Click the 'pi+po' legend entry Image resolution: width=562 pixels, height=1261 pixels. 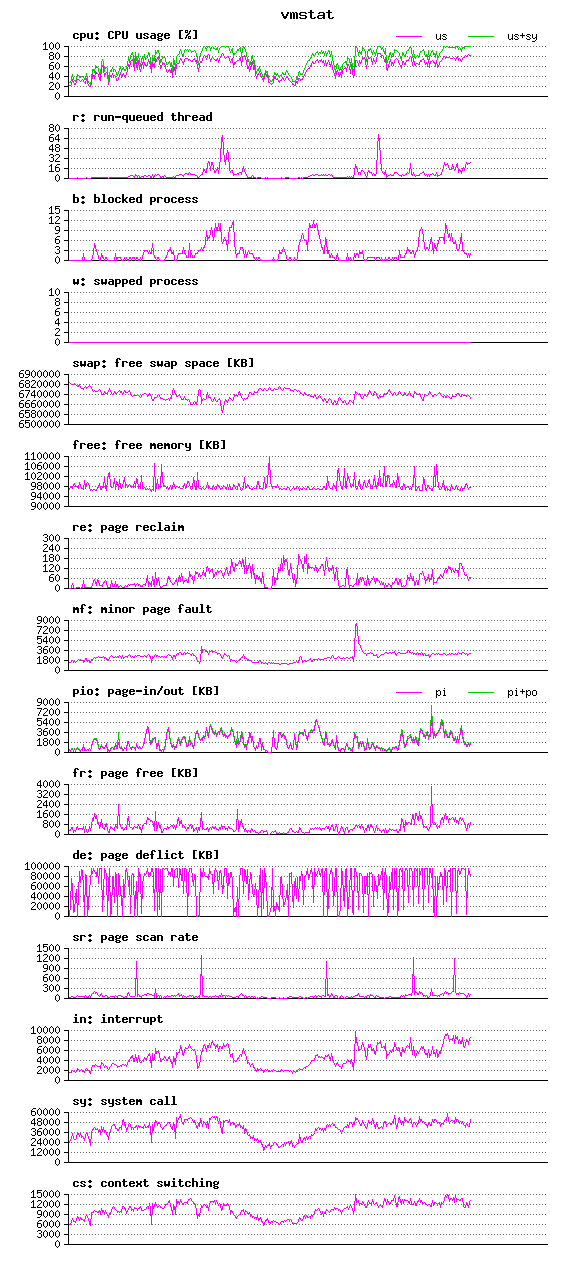coord(503,692)
